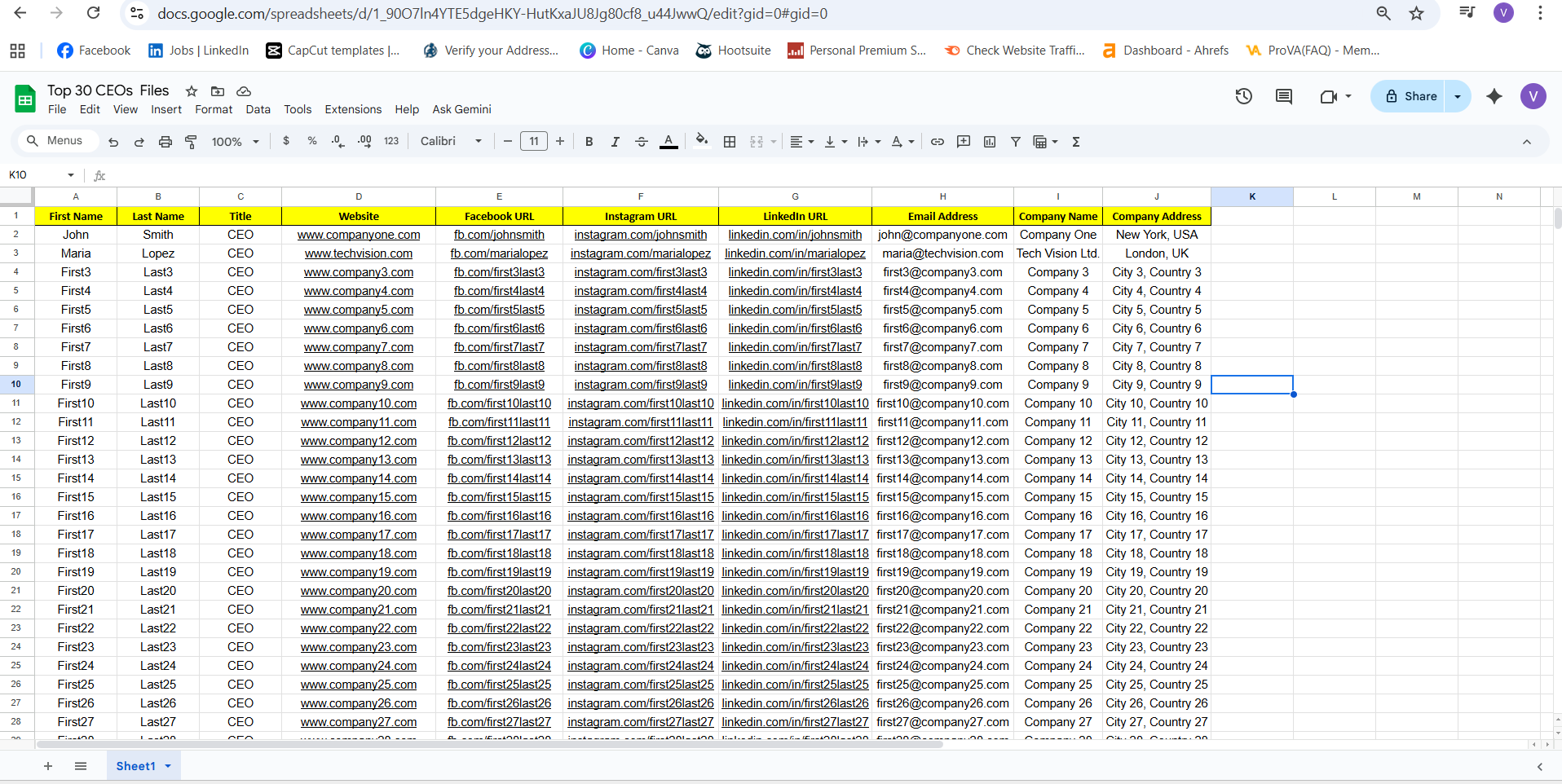This screenshot has height=784, width=1562.
Task: Open version history clock icon
Action: 1243,96
